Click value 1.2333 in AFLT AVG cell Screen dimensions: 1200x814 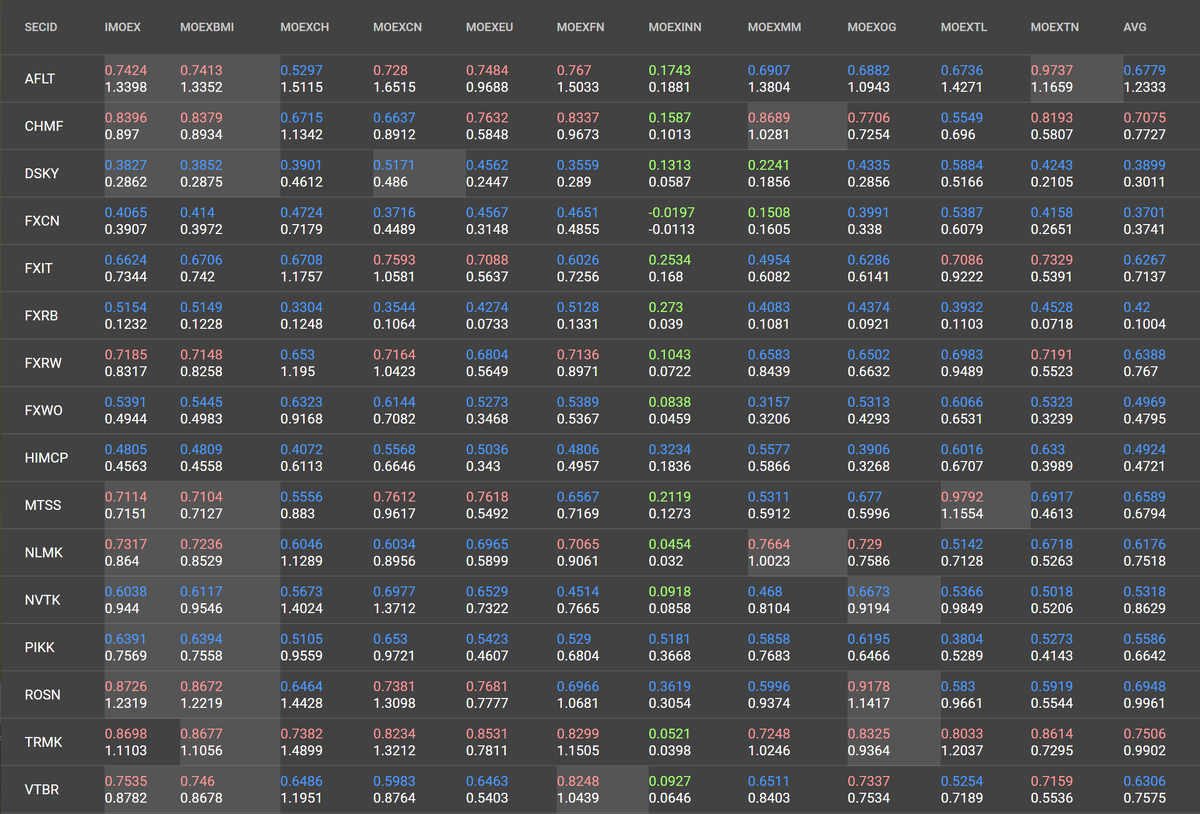pyautogui.click(x=1144, y=88)
